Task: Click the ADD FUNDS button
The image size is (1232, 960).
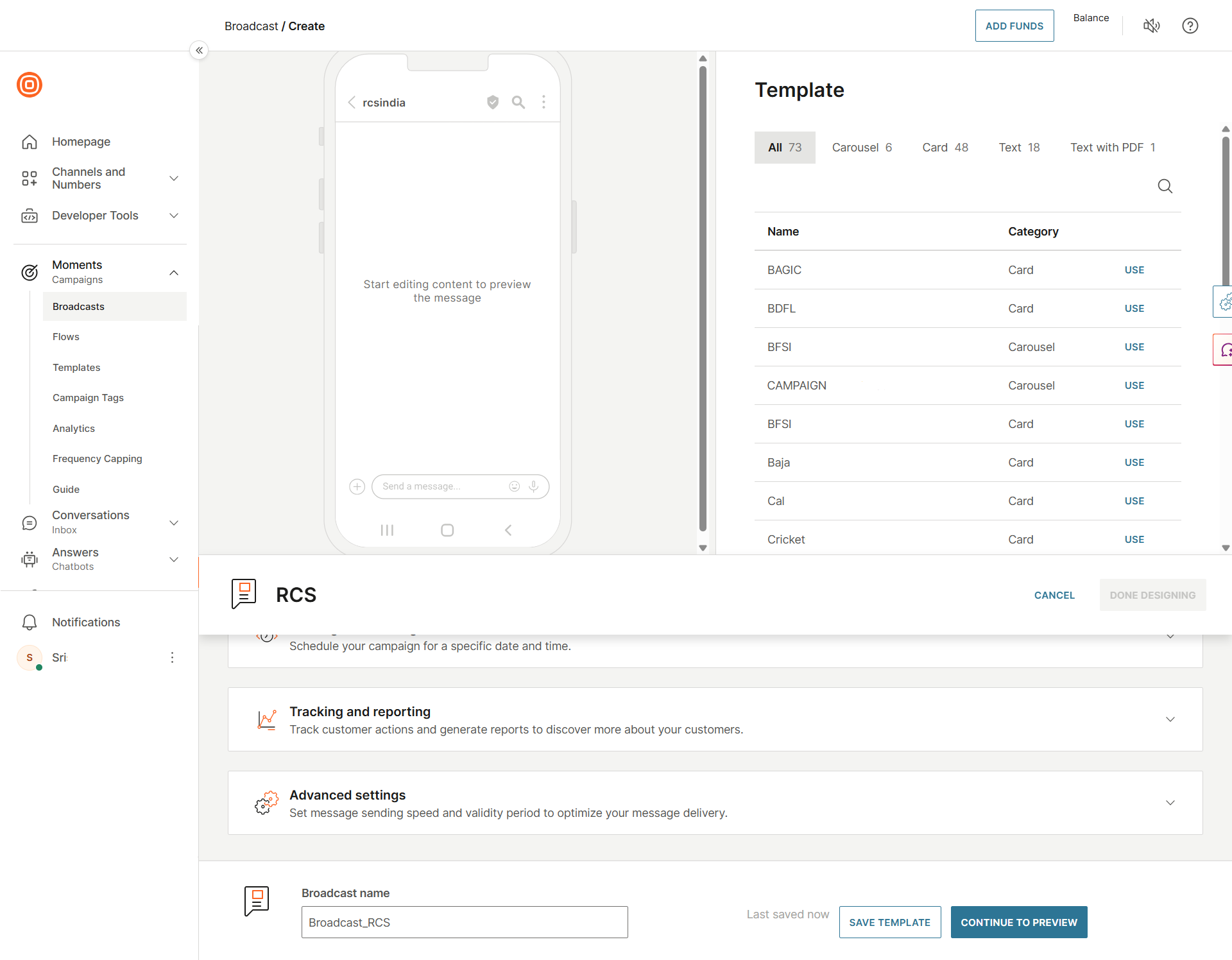Action: (x=1014, y=26)
